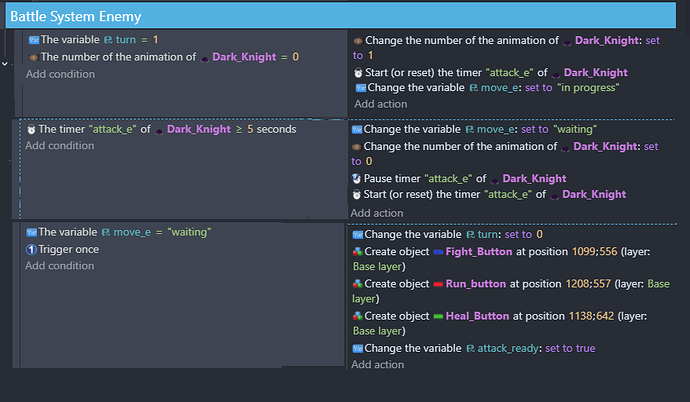Collapse the event group using the left chevron
This screenshot has height=402, width=690.
[5, 62]
